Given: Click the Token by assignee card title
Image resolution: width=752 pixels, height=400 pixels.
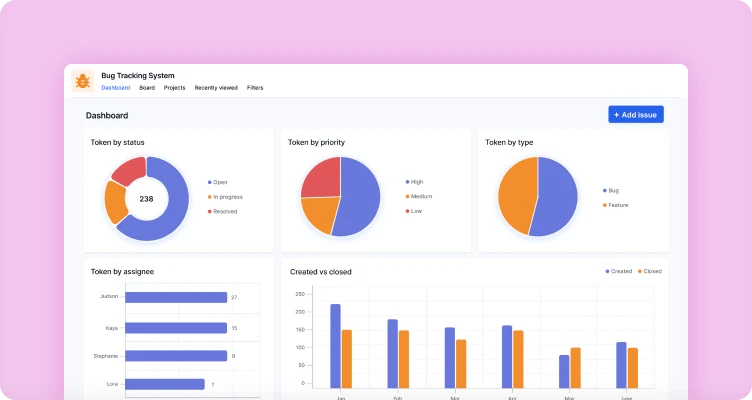Looking at the screenshot, I should pos(122,271).
